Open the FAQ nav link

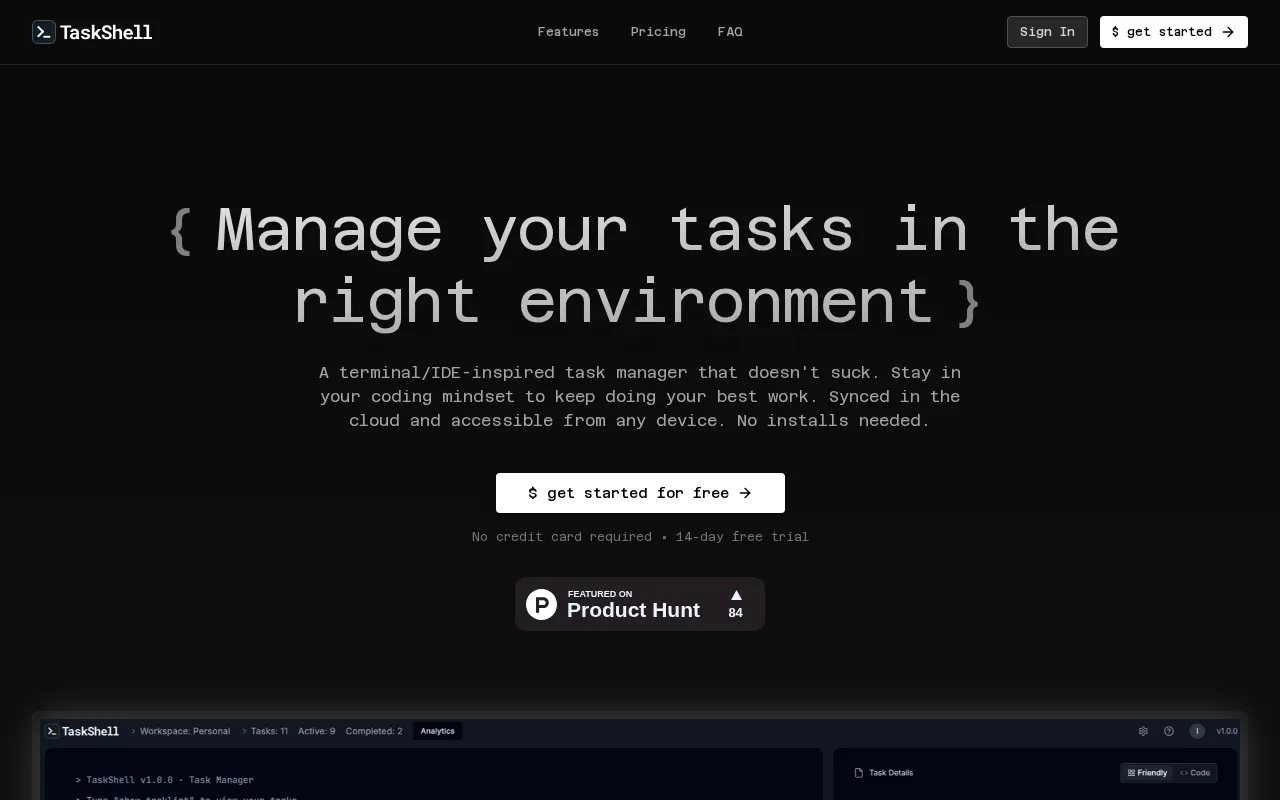730,32
